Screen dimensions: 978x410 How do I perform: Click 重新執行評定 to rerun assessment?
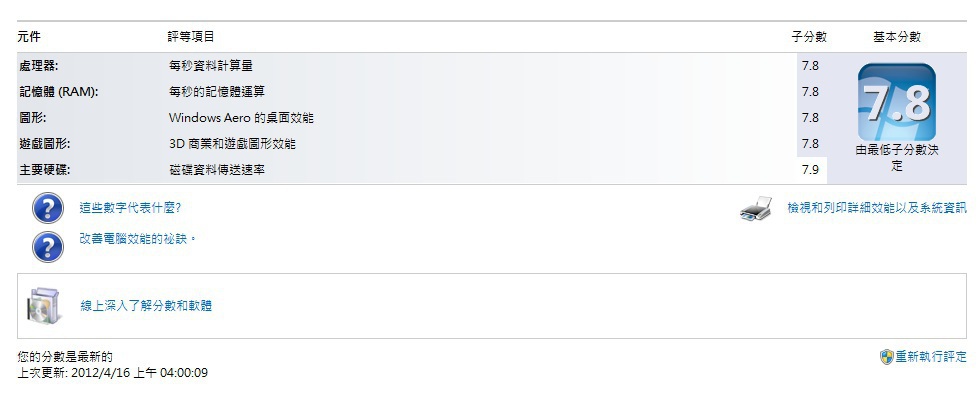tap(930, 356)
